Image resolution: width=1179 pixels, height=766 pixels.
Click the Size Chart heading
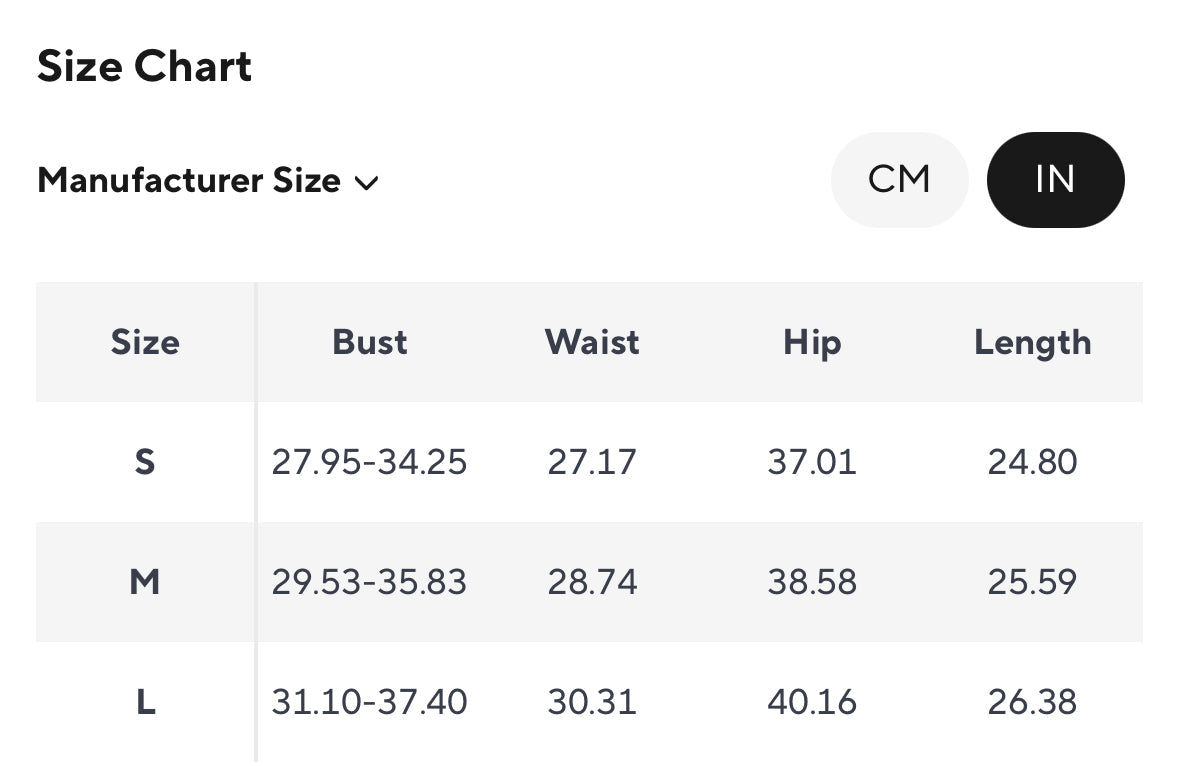click(x=144, y=67)
